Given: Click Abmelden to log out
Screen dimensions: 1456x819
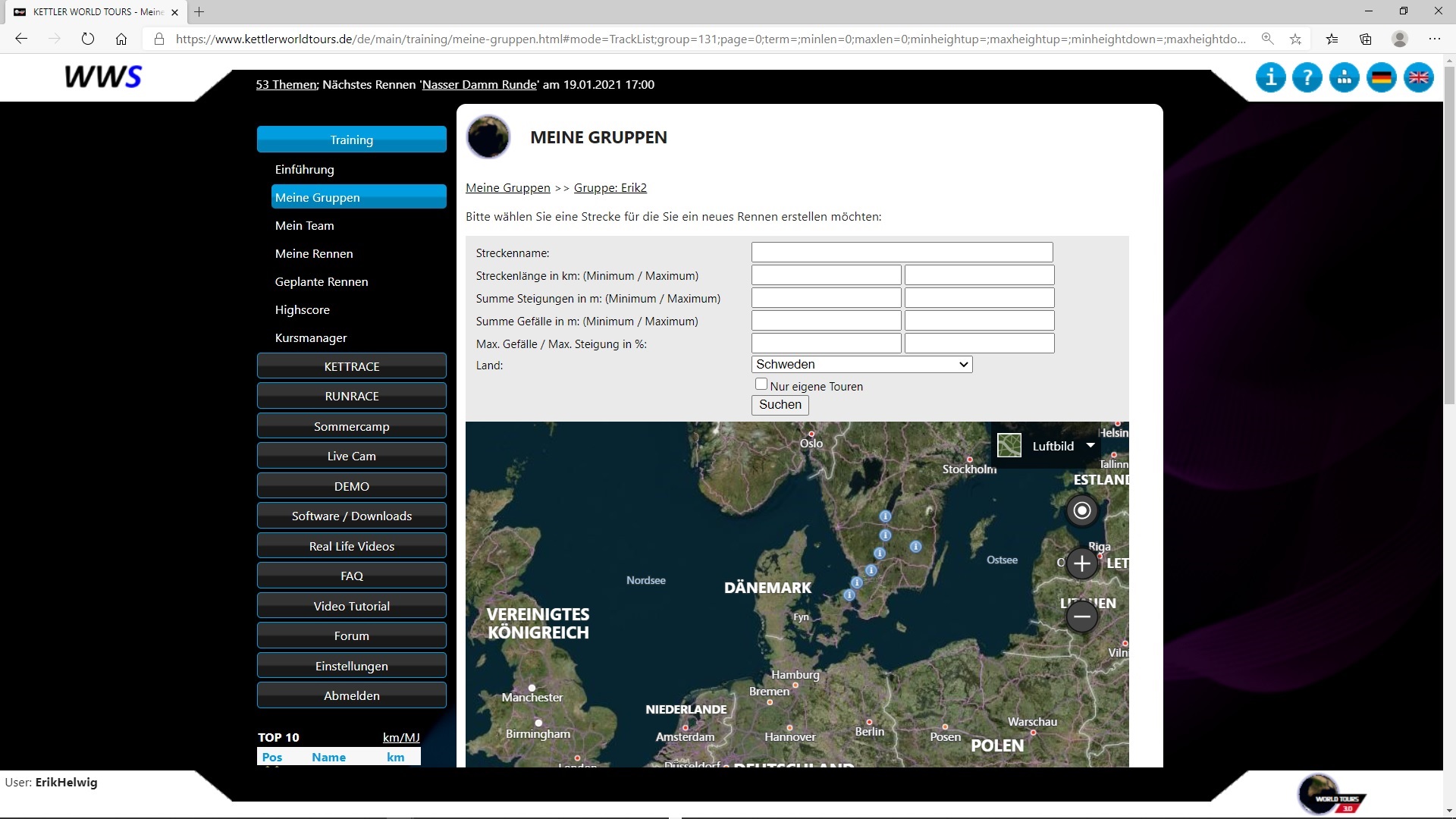Looking at the screenshot, I should click(x=352, y=695).
